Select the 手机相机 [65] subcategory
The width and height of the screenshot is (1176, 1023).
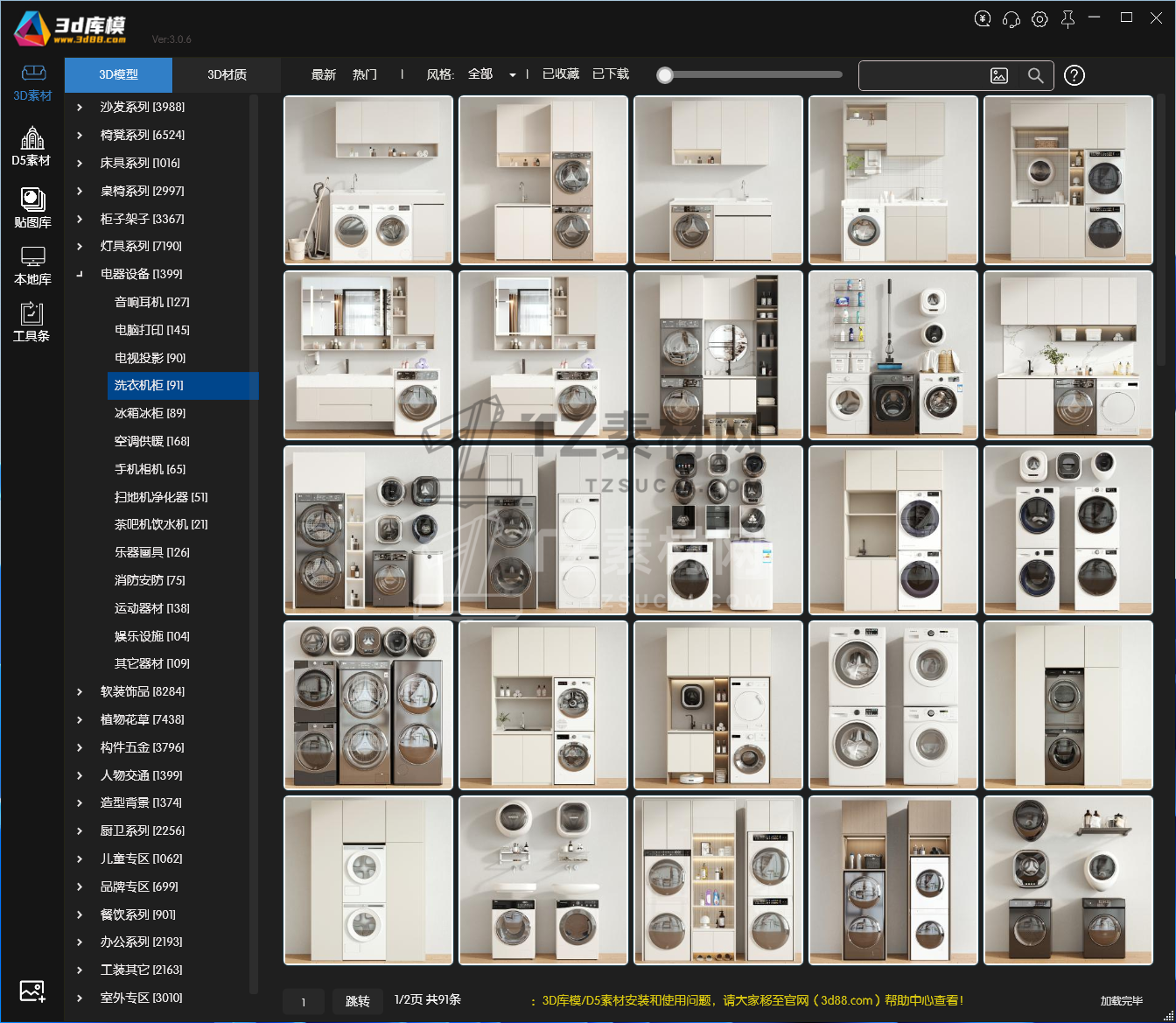pos(150,469)
